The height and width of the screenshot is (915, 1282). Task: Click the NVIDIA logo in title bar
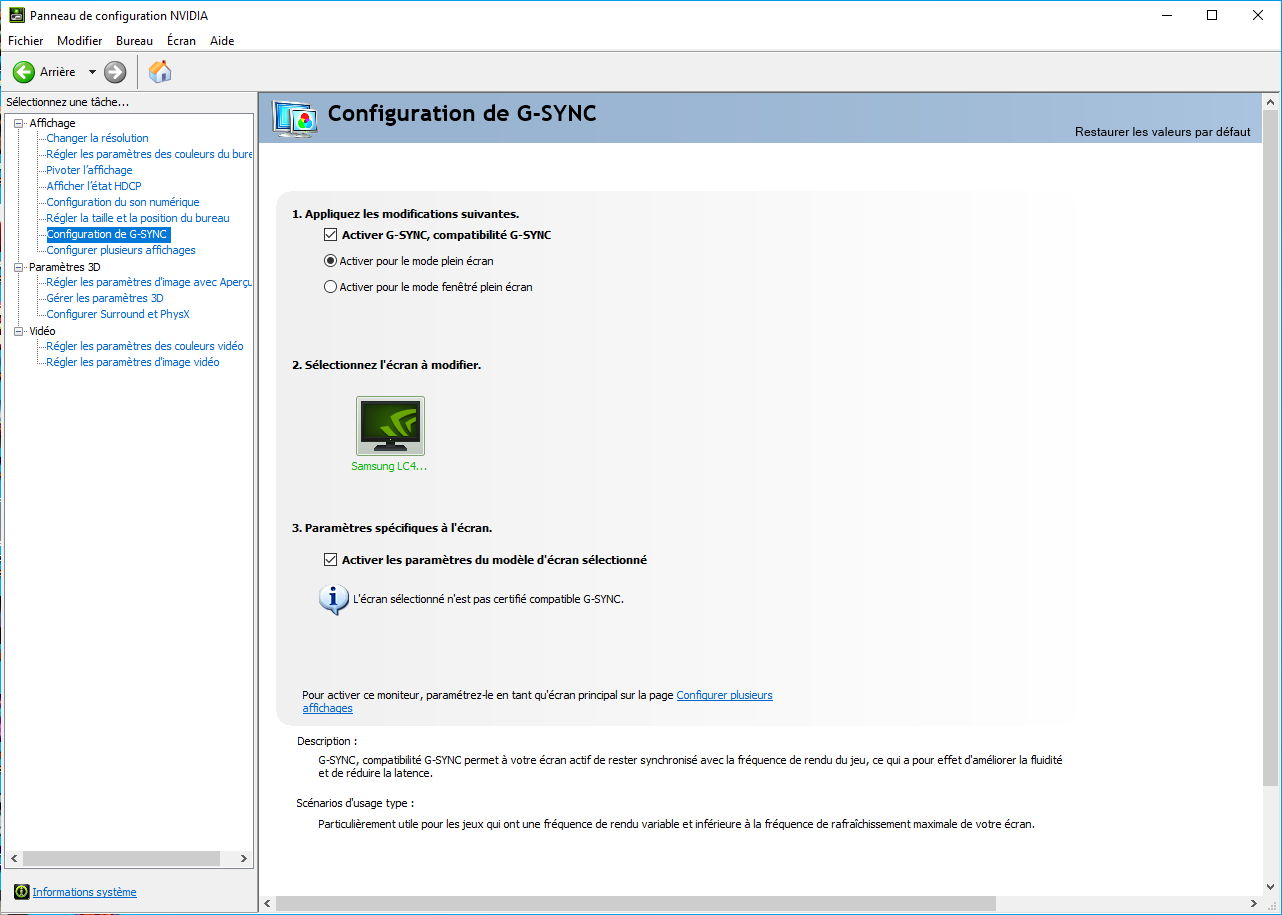[x=17, y=16]
